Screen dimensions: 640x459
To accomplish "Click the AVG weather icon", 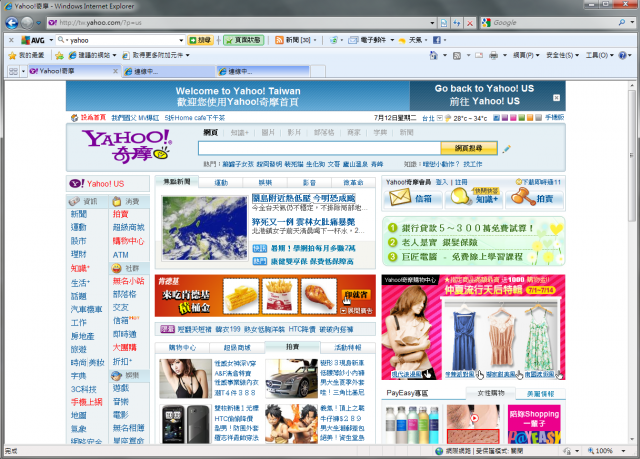I will (x=402, y=40).
